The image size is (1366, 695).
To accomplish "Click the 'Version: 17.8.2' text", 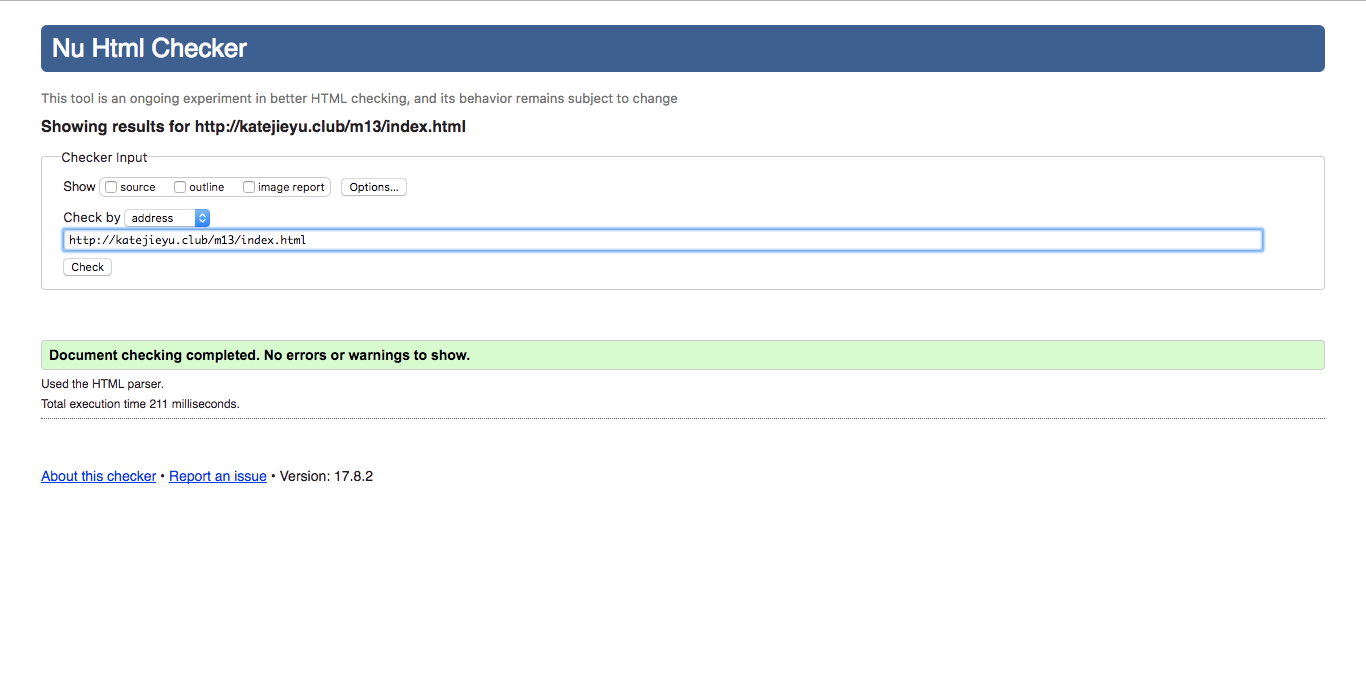I will [326, 476].
